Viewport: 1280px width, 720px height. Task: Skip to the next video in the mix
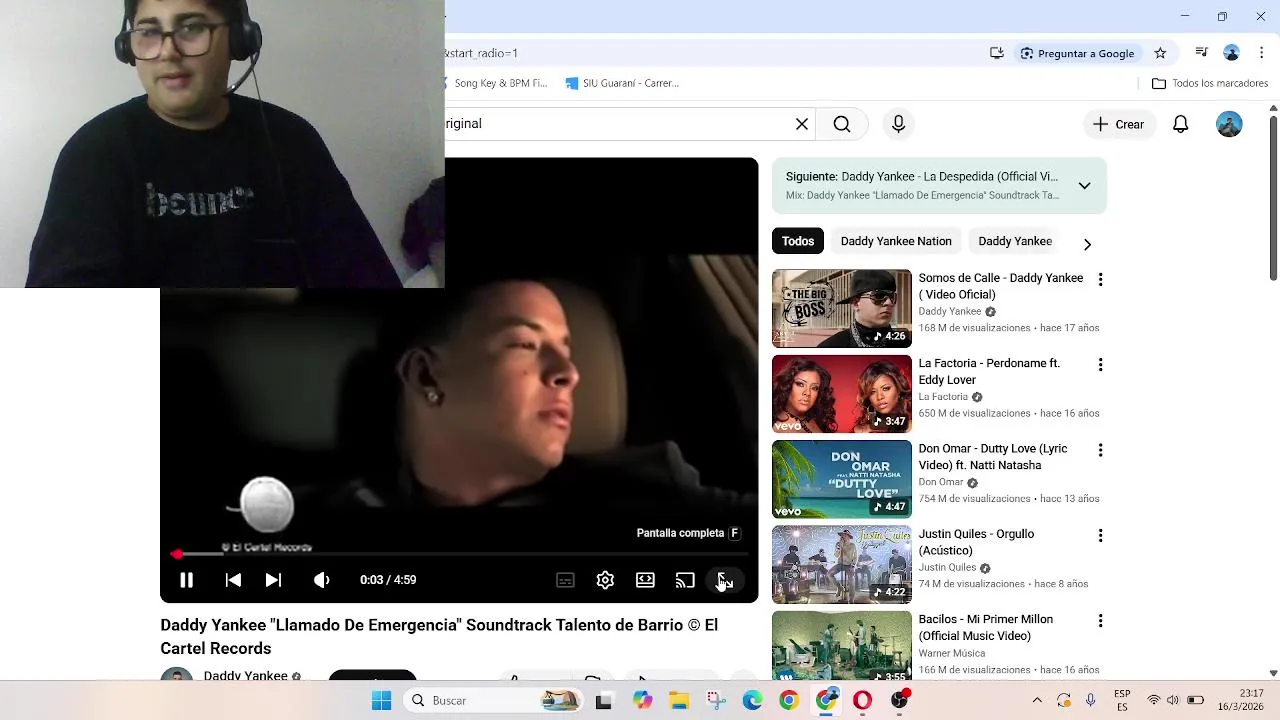tap(273, 580)
